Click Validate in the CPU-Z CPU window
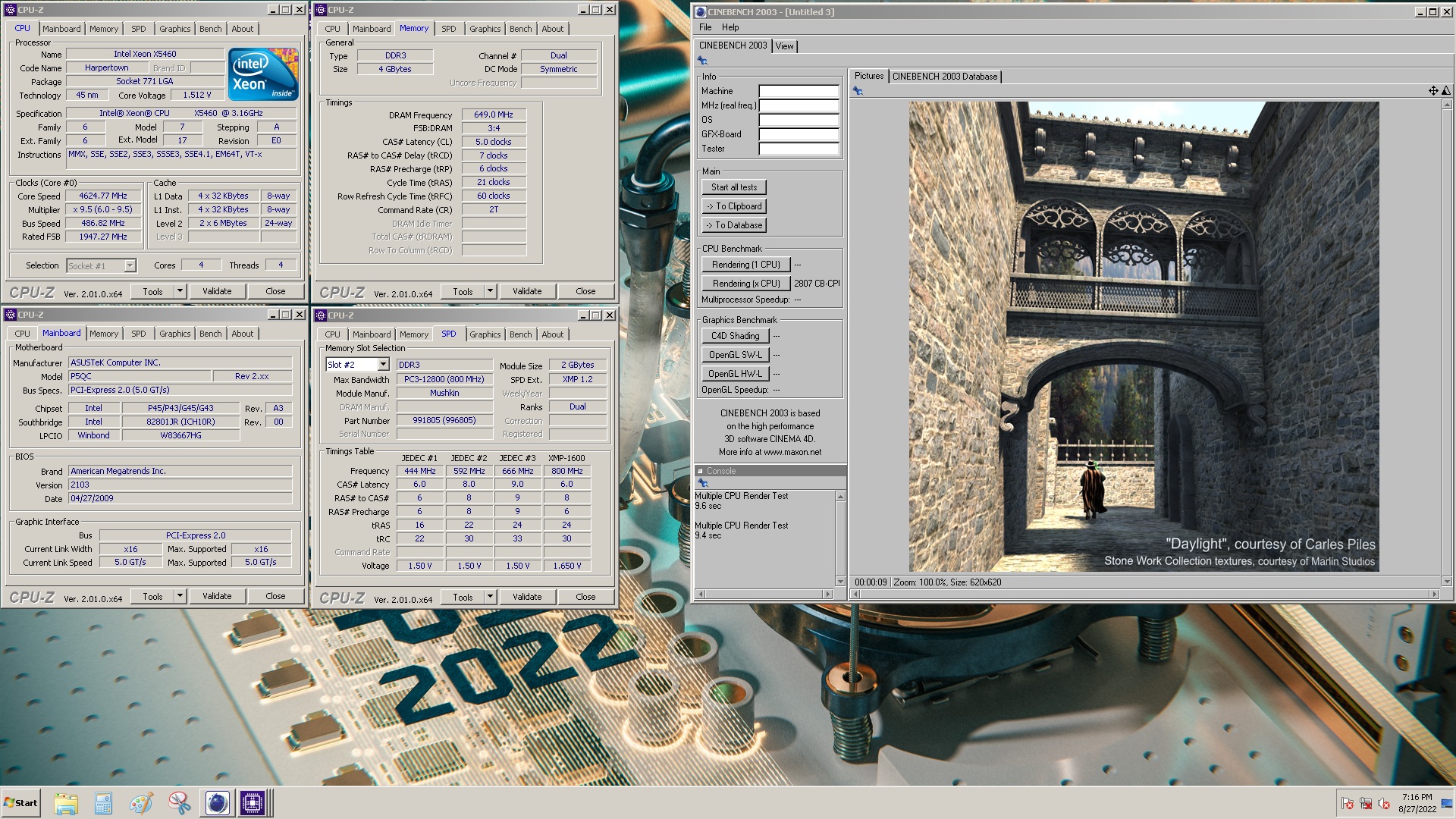Screen dimensions: 1456x819 (x=217, y=291)
